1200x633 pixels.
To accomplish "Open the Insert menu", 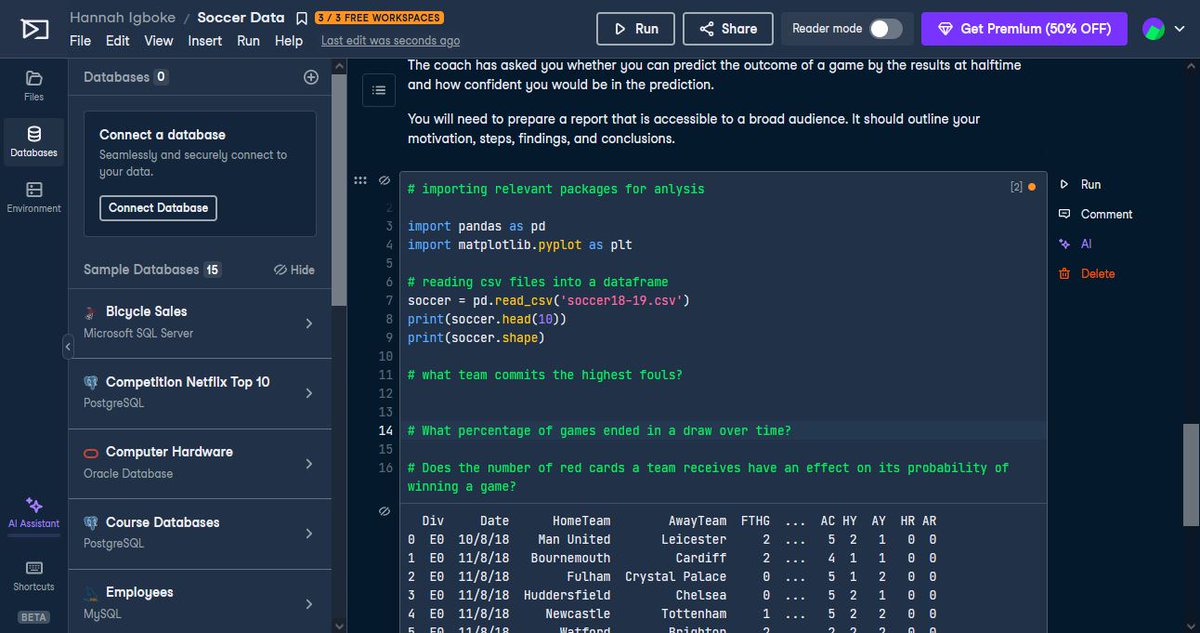I will [205, 41].
